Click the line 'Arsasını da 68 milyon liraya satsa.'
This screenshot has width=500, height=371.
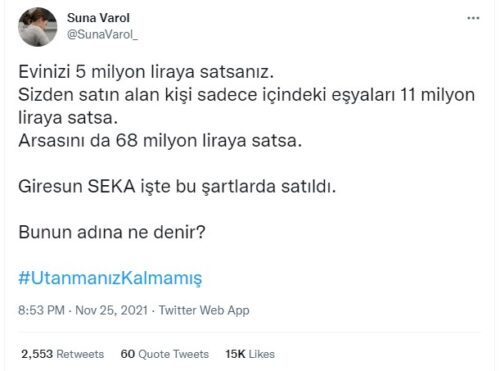(160, 141)
